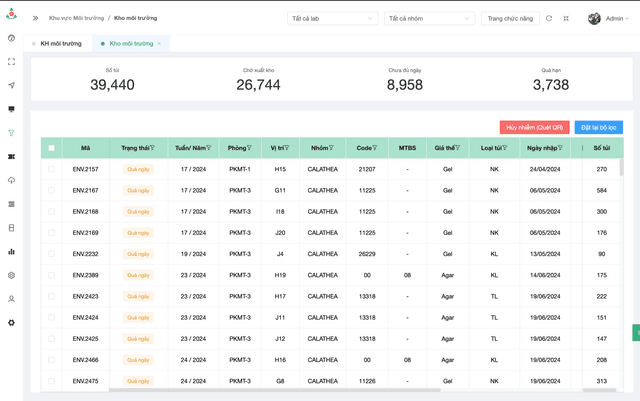Click the Trang chức năng button
The height and width of the screenshot is (401, 640).
(510, 18)
